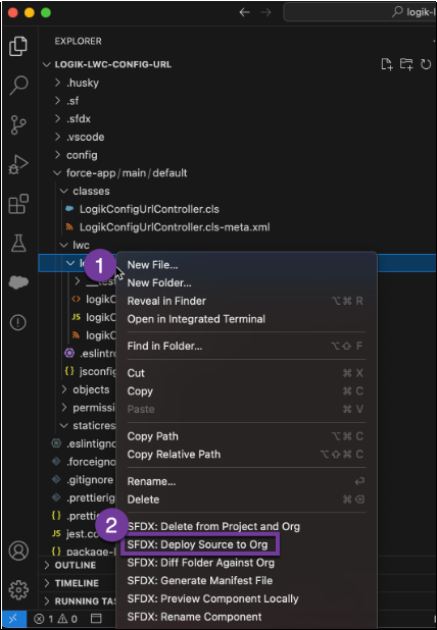The image size is (437, 630).
Task: Open the Salesforce cloud icon in sidebar
Action: (18, 282)
